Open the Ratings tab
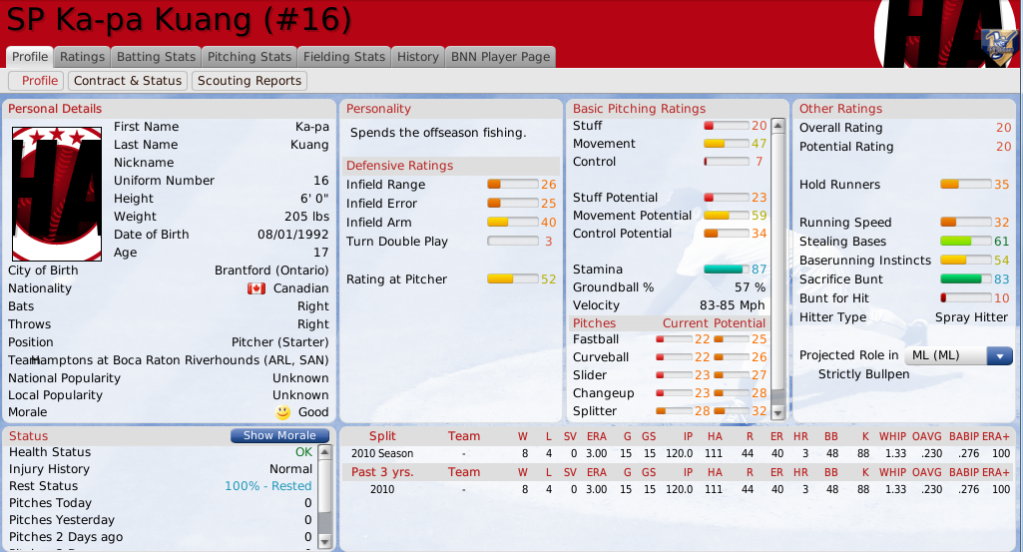This screenshot has width=1023, height=552. pyautogui.click(x=82, y=57)
